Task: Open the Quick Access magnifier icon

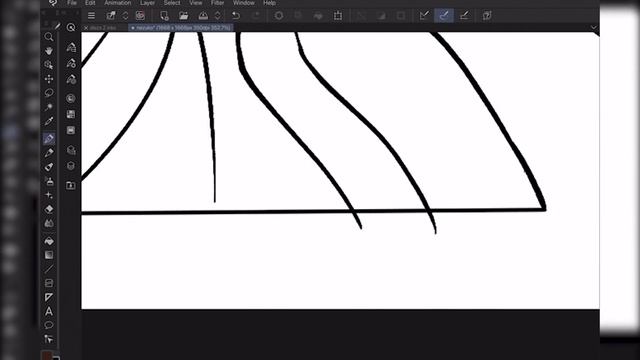Action: click(71, 27)
